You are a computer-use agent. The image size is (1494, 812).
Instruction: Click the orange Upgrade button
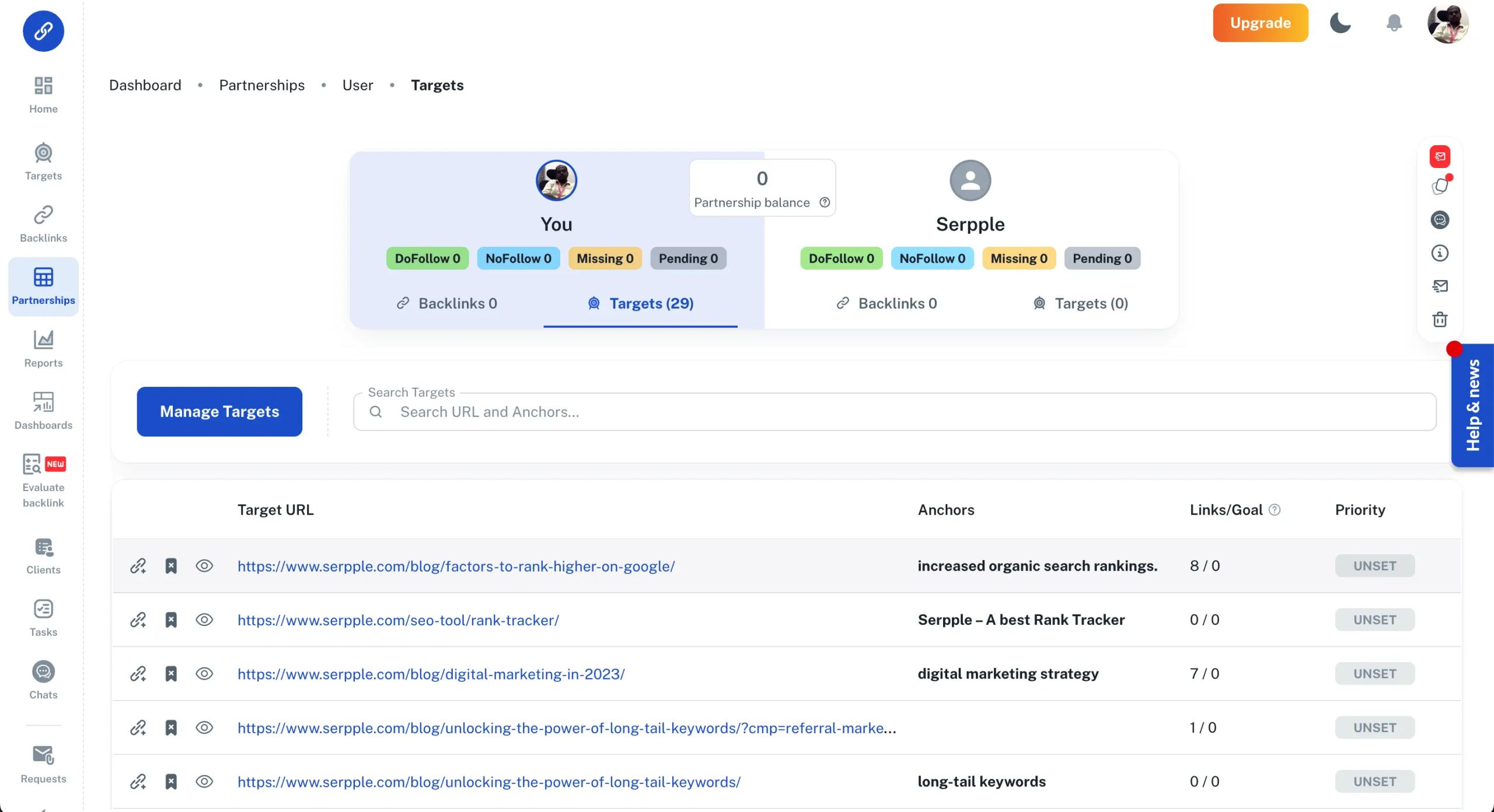click(1261, 23)
